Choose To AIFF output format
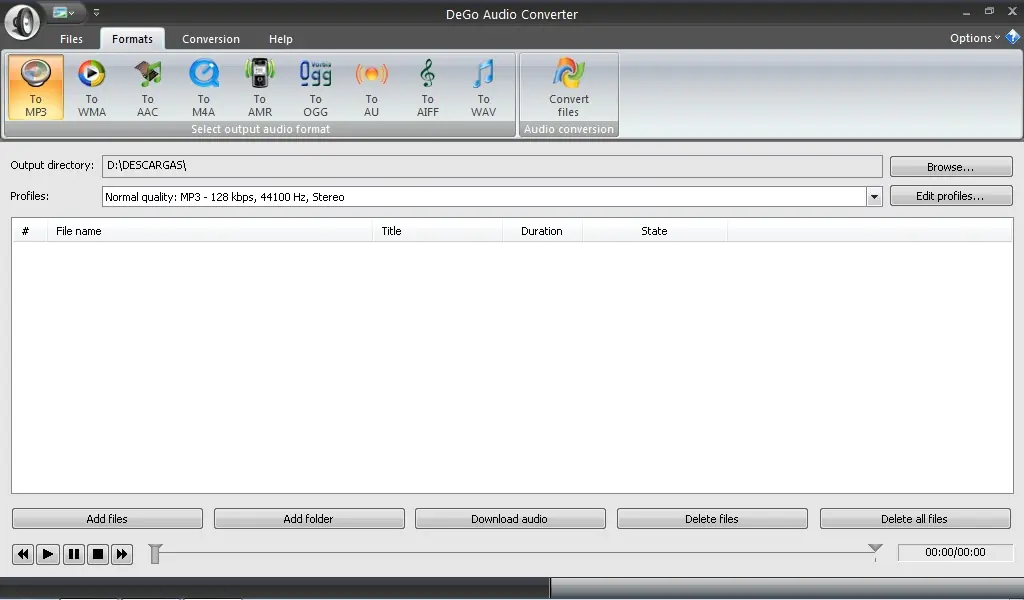Viewport: 1024px width, 600px height. coord(428,87)
